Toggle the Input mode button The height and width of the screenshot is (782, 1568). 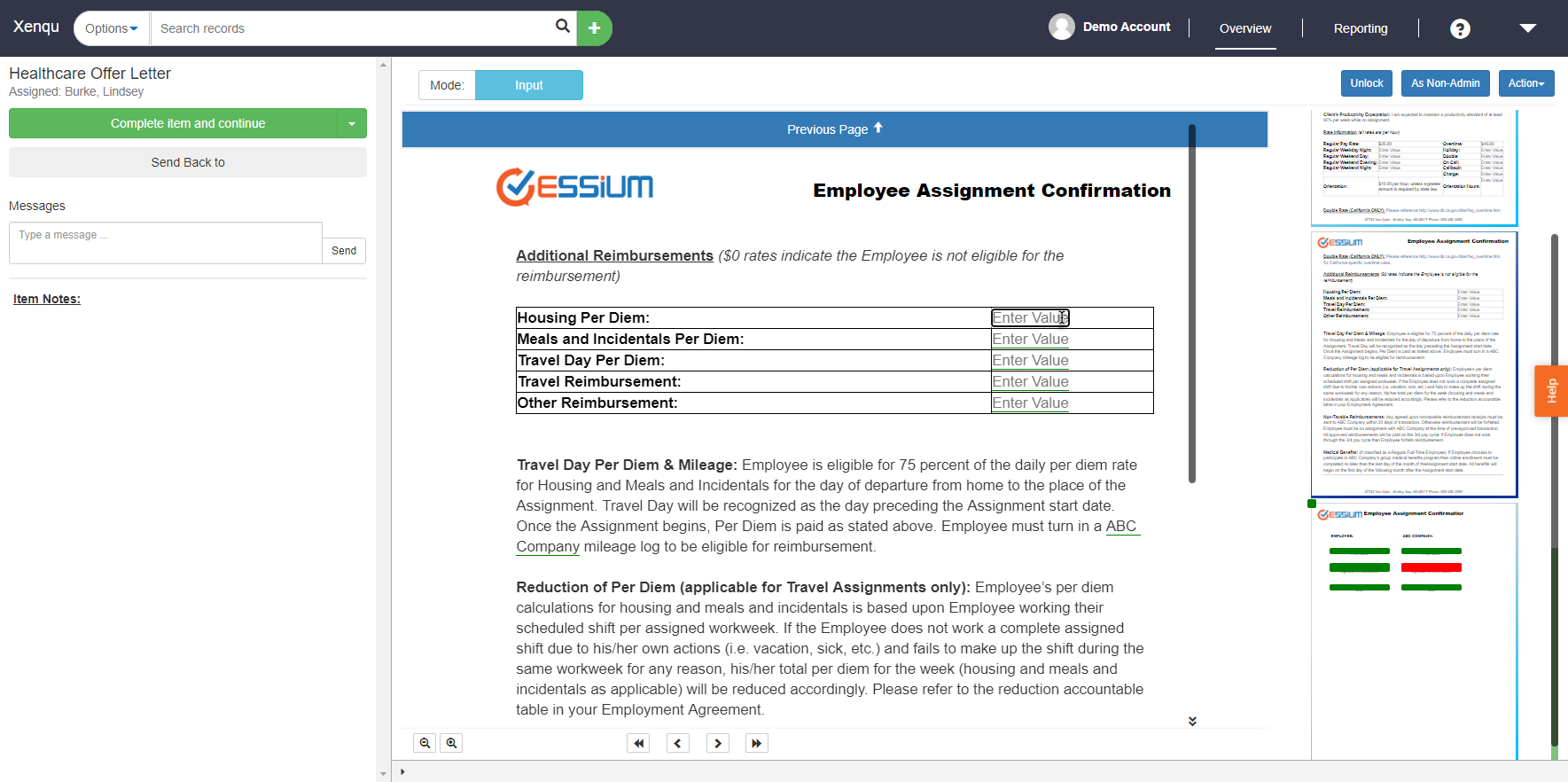point(529,85)
